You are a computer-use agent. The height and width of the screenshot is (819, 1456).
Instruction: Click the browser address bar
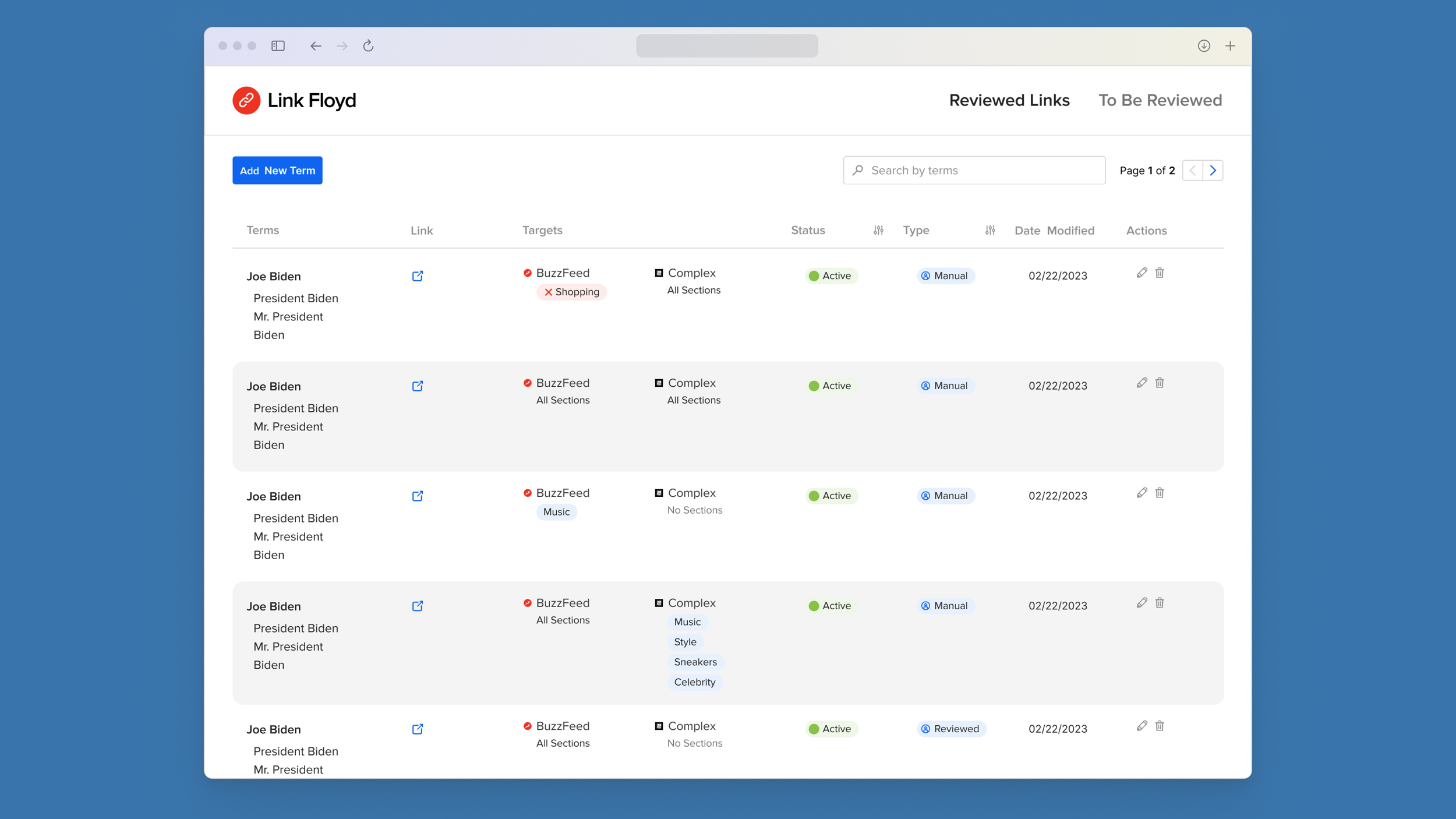point(726,46)
